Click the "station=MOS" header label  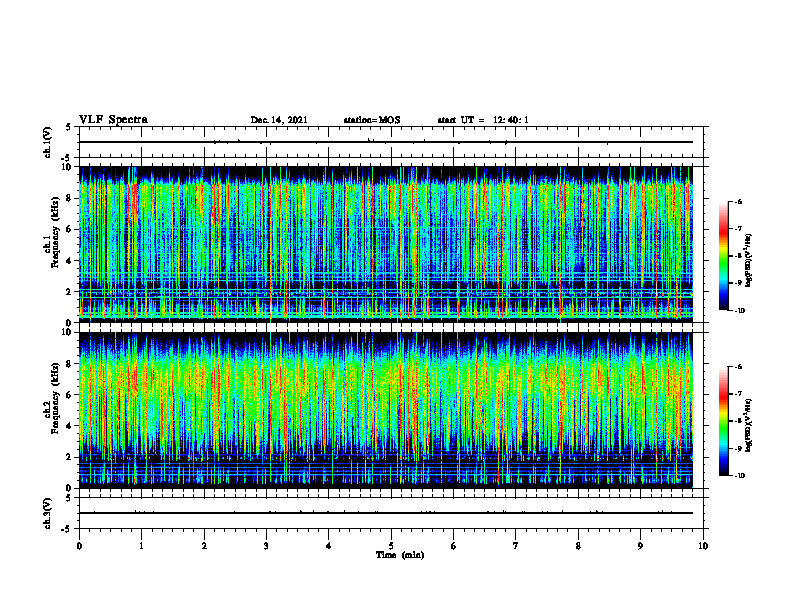click(x=372, y=120)
